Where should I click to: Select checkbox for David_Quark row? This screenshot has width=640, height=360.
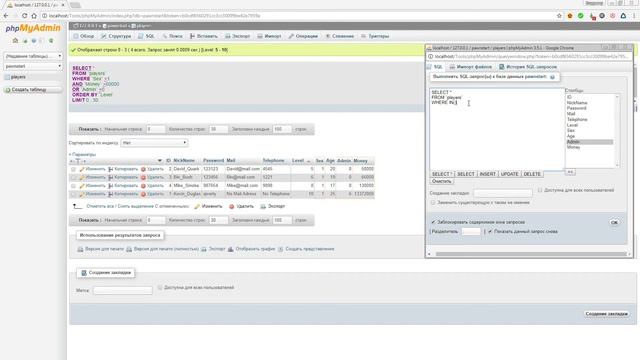tap(73, 169)
